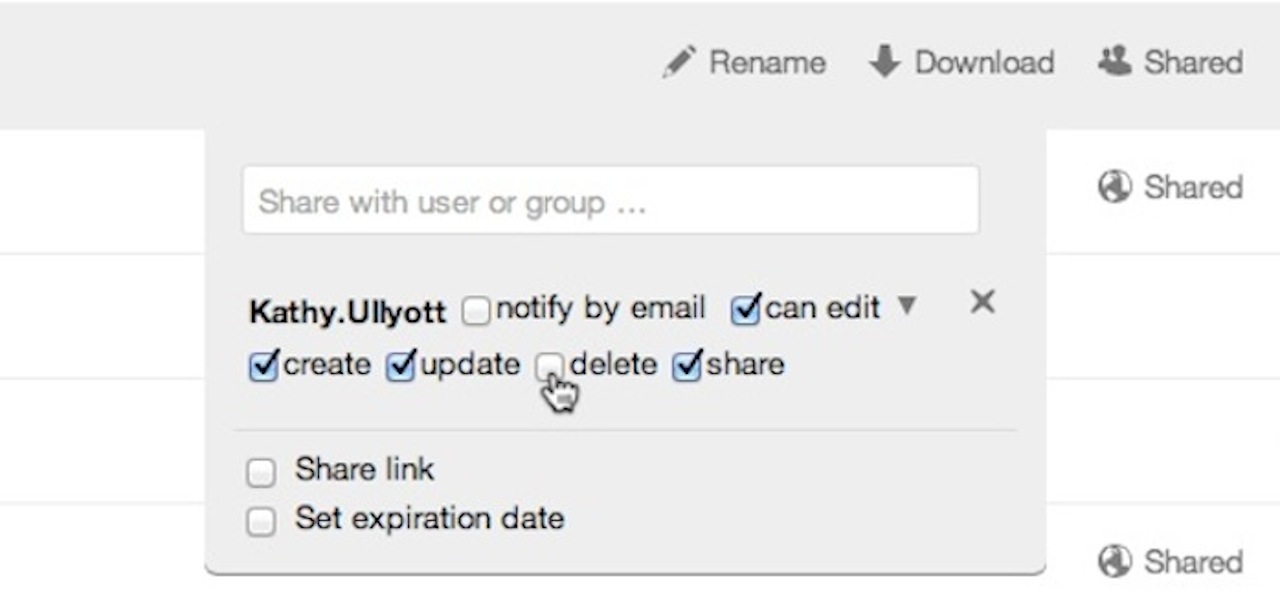Uncheck the share permission checkbox
The height and width of the screenshot is (613, 1280).
point(687,367)
